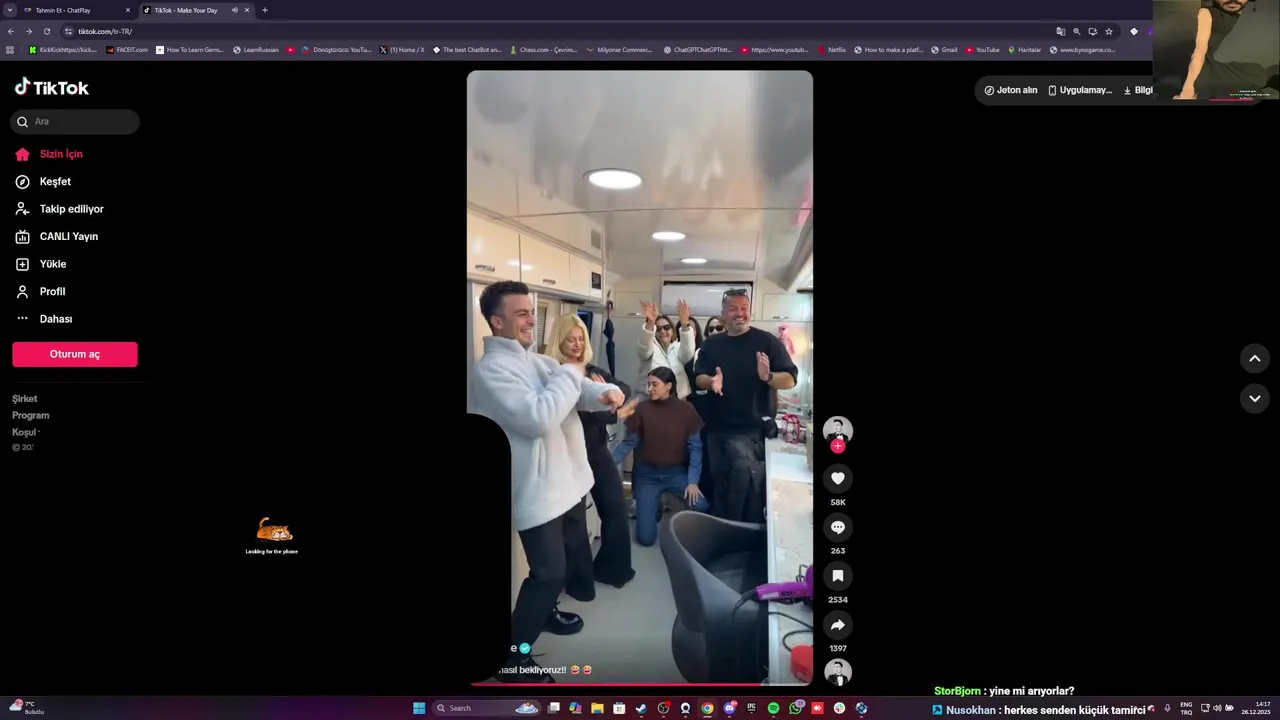Click the TikTok logo
The width and height of the screenshot is (1280, 720).
pos(52,87)
